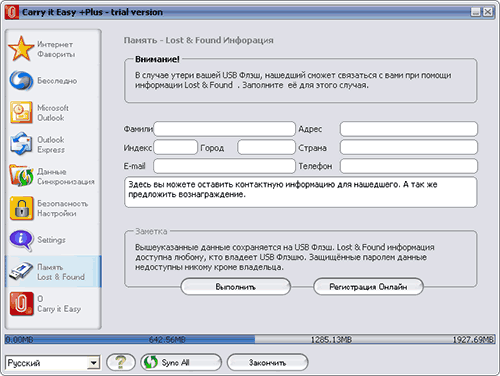Click the question mark help button
This screenshot has height=376, width=500.
tap(121, 362)
